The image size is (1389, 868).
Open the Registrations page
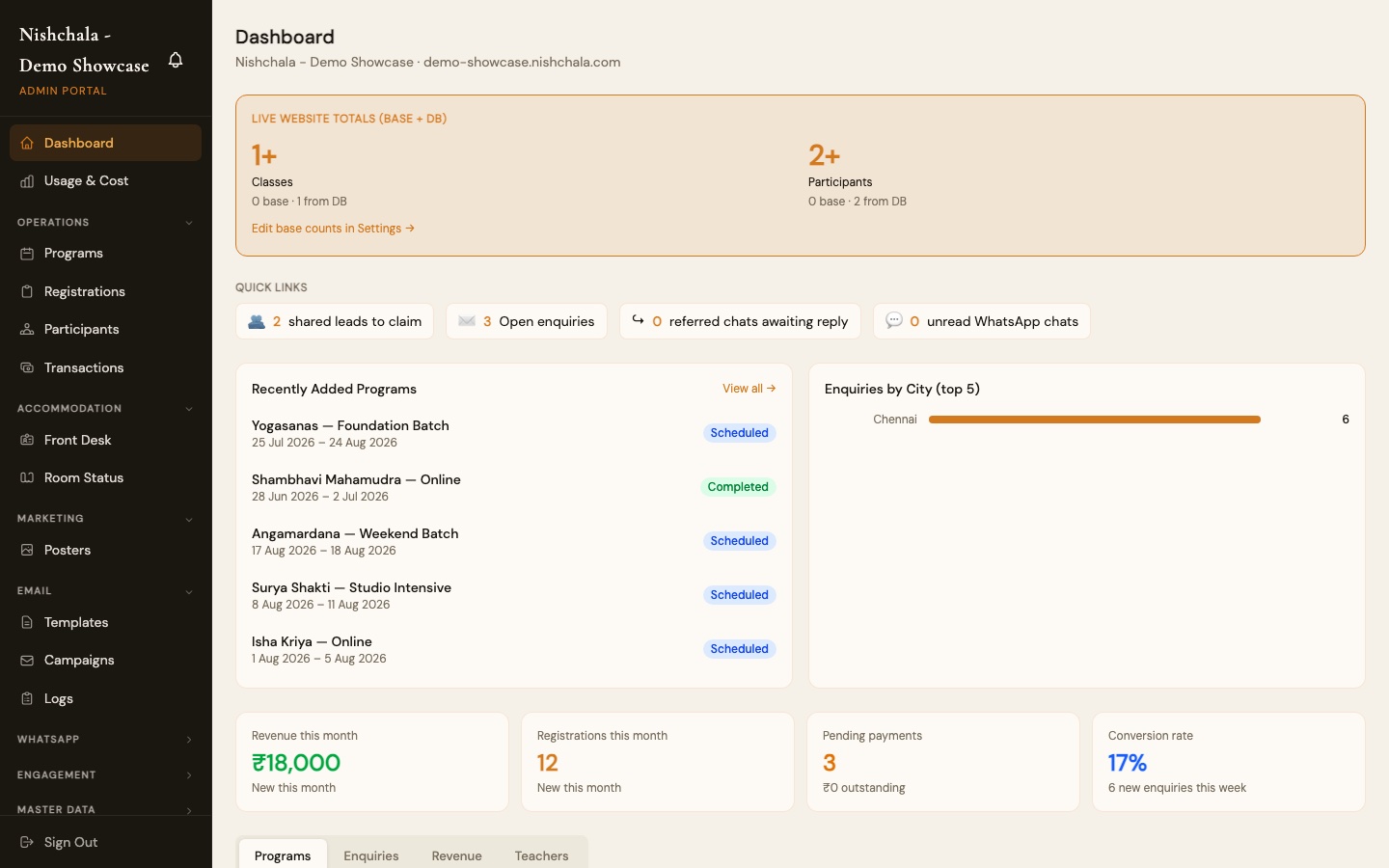(x=105, y=291)
